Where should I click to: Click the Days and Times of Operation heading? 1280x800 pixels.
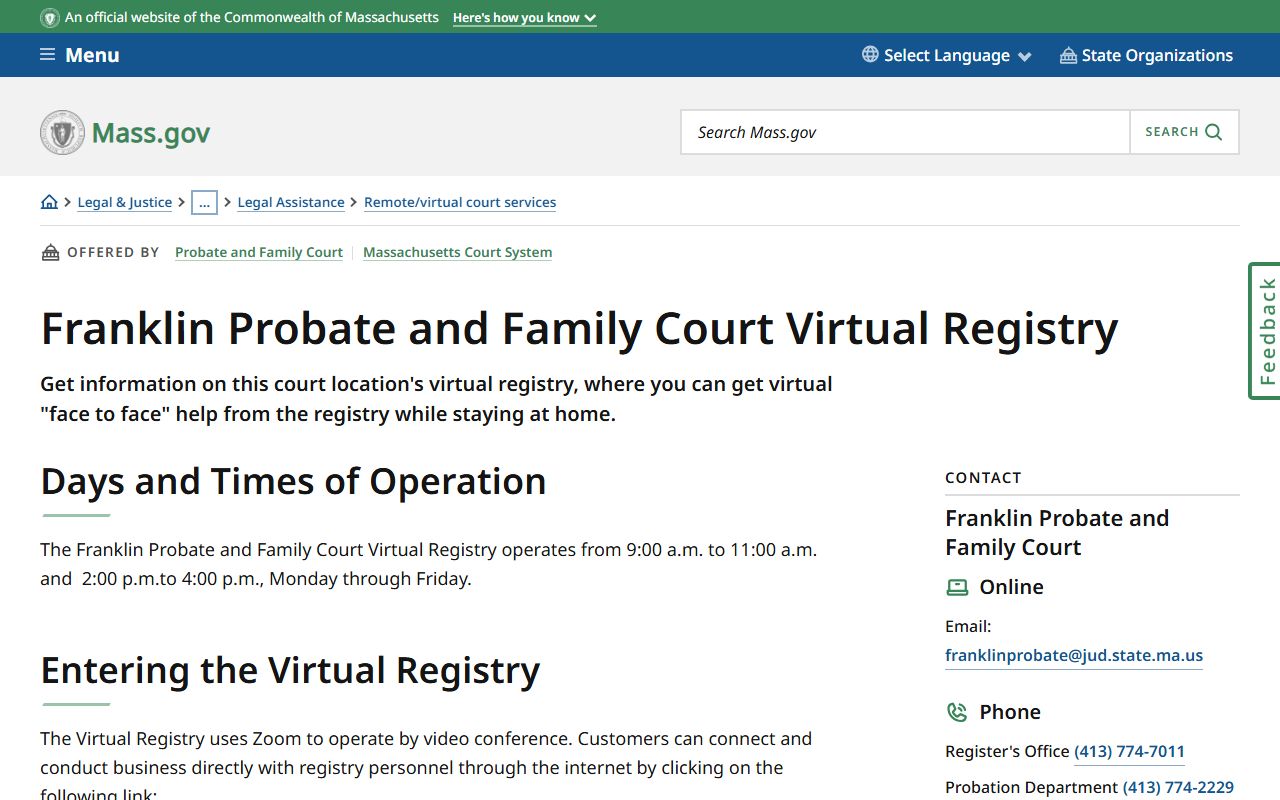[293, 481]
